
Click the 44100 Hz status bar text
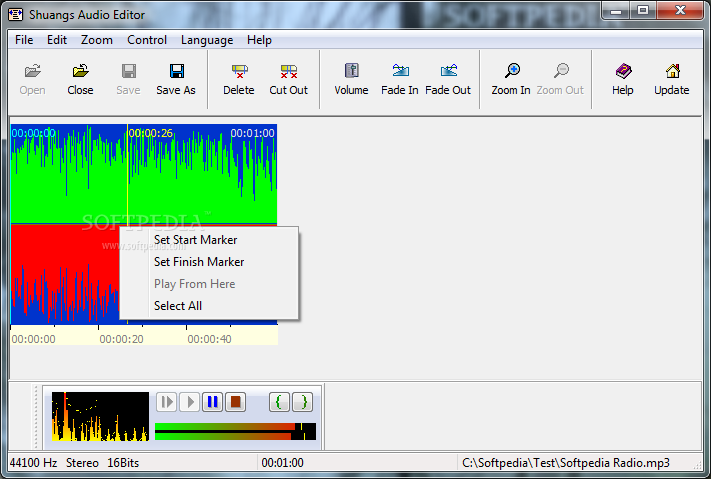pyautogui.click(x=34, y=463)
